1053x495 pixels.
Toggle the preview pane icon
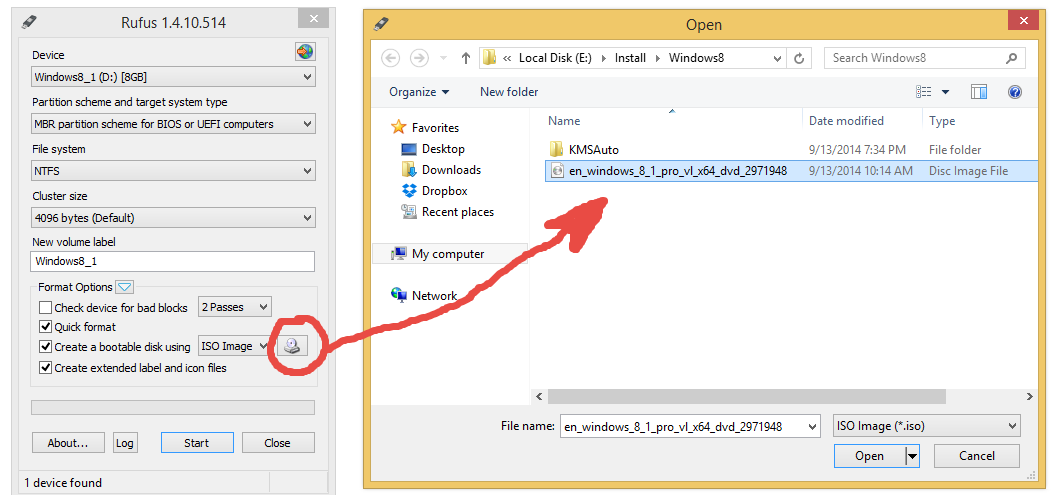coord(978,91)
